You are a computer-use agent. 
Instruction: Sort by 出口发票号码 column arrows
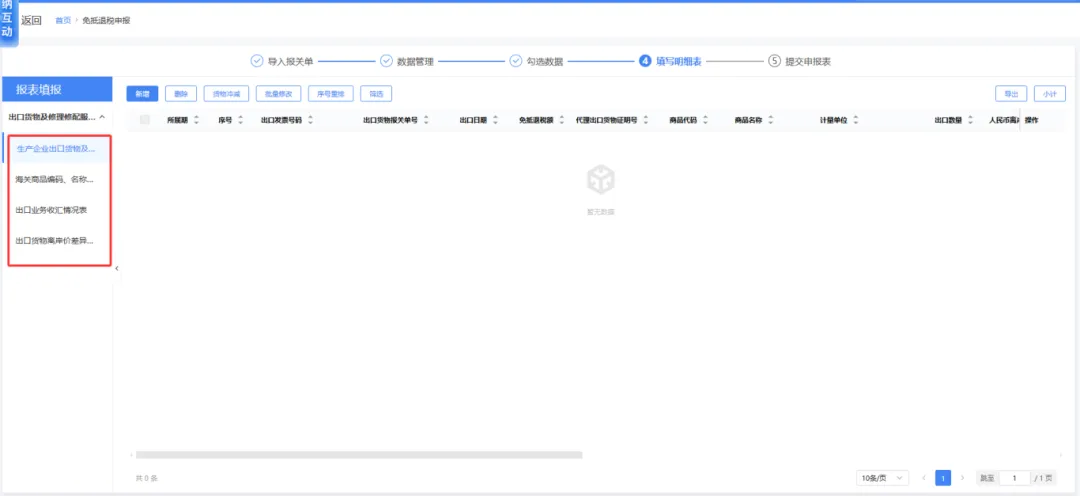click(310, 120)
